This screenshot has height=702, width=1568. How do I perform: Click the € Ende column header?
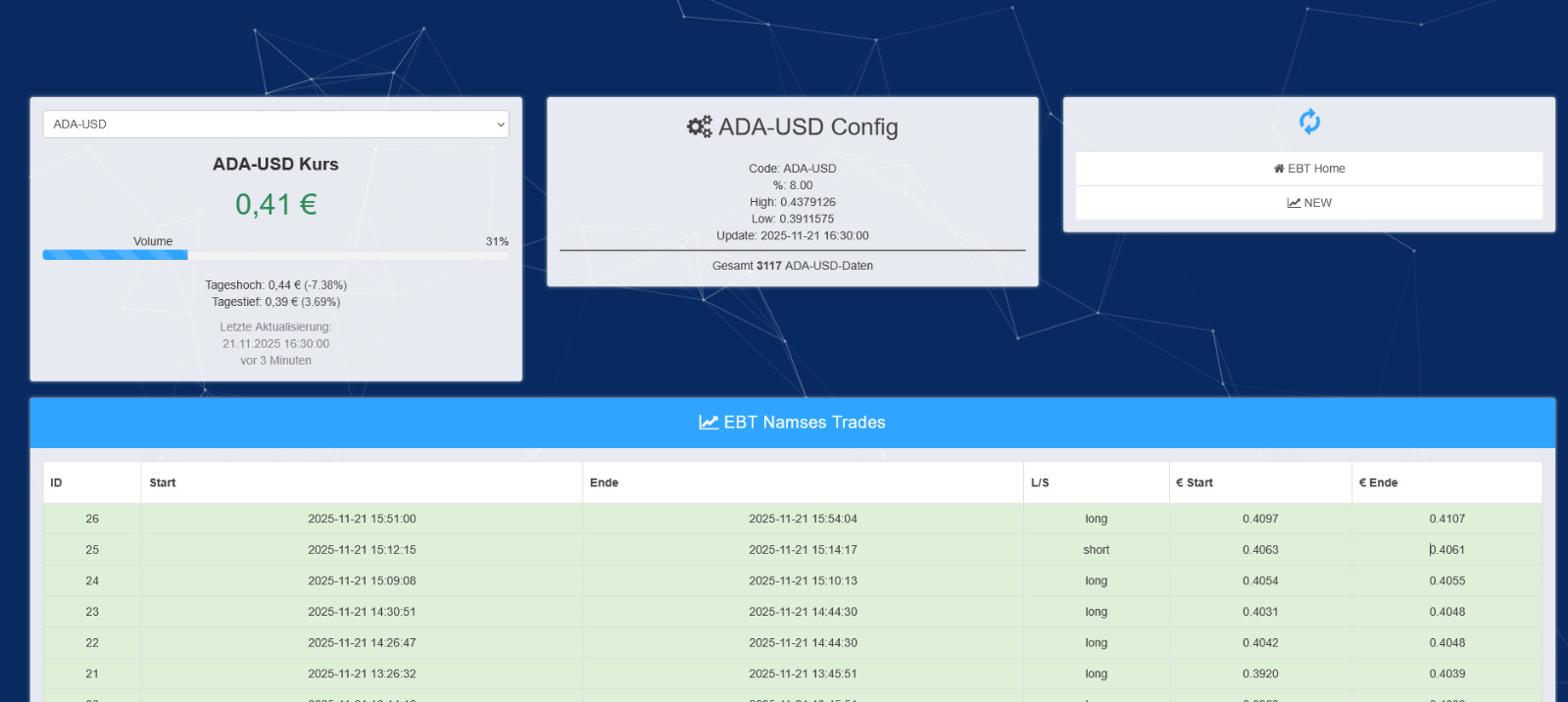click(x=1378, y=482)
